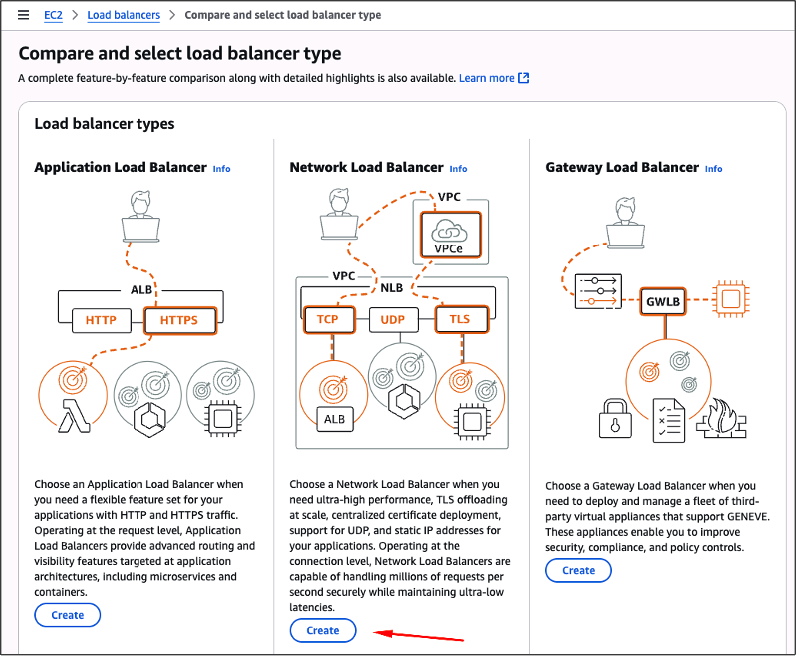Open the hamburger navigation menu
The image size is (797, 658).
click(x=23, y=15)
